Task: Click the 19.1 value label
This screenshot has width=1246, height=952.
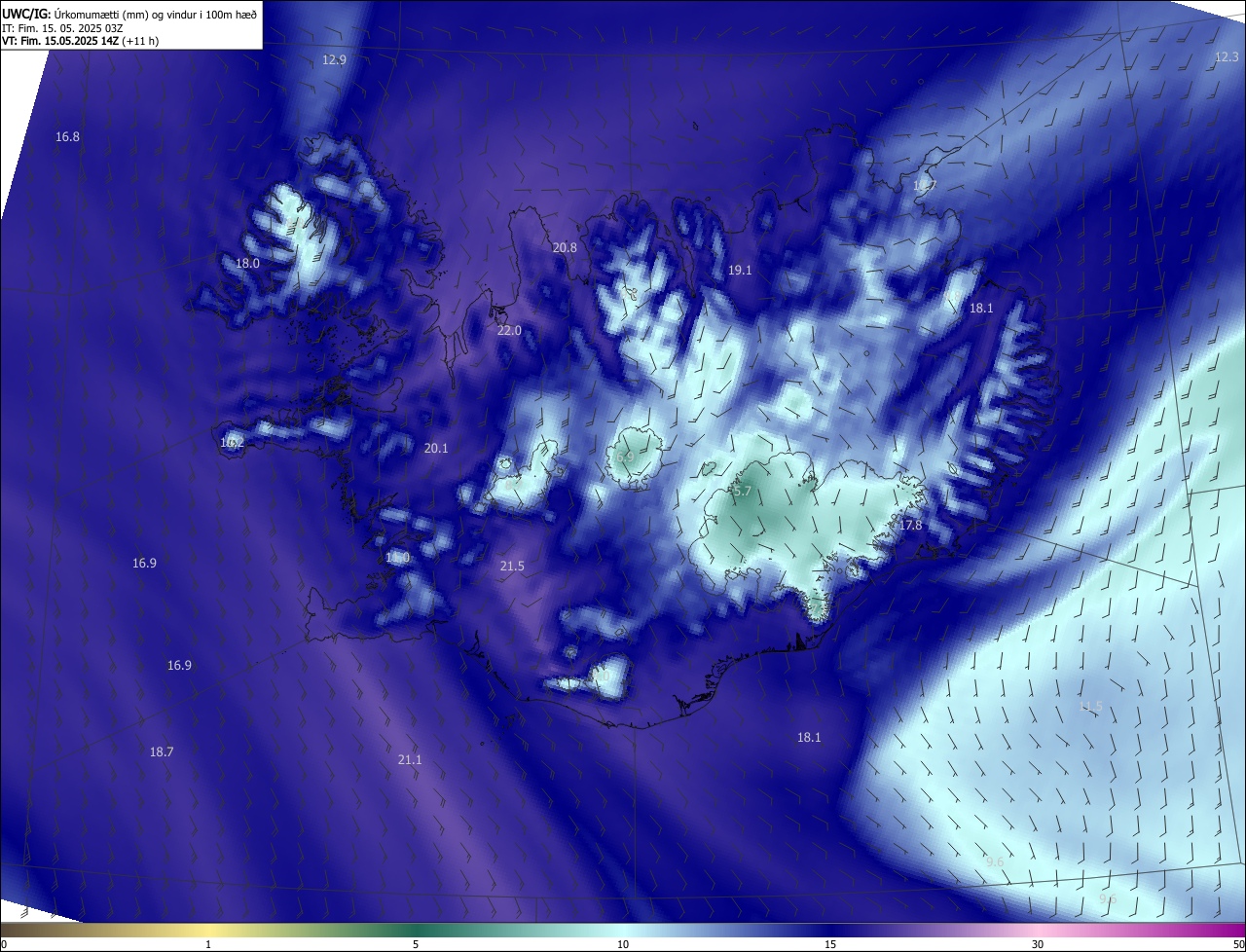Action: 740,270
